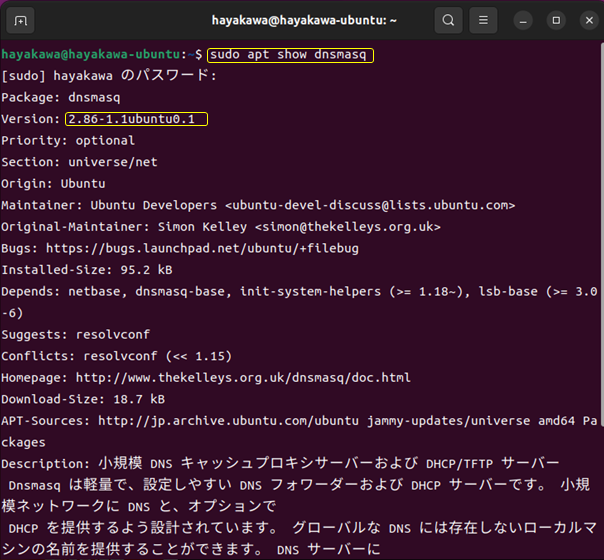Click the search magnifier icon
The width and height of the screenshot is (604, 560).
point(449,20)
